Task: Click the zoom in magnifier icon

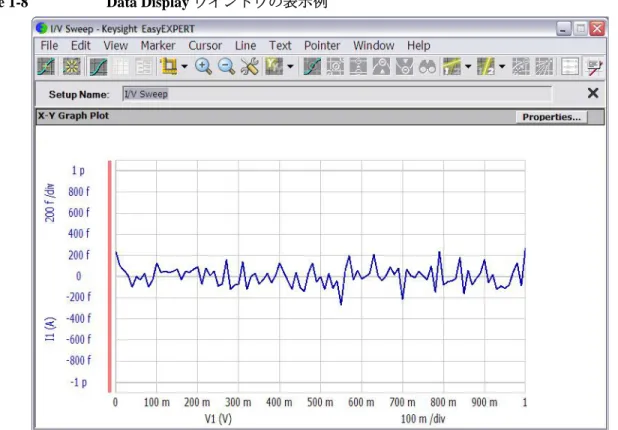Action: tap(203, 66)
